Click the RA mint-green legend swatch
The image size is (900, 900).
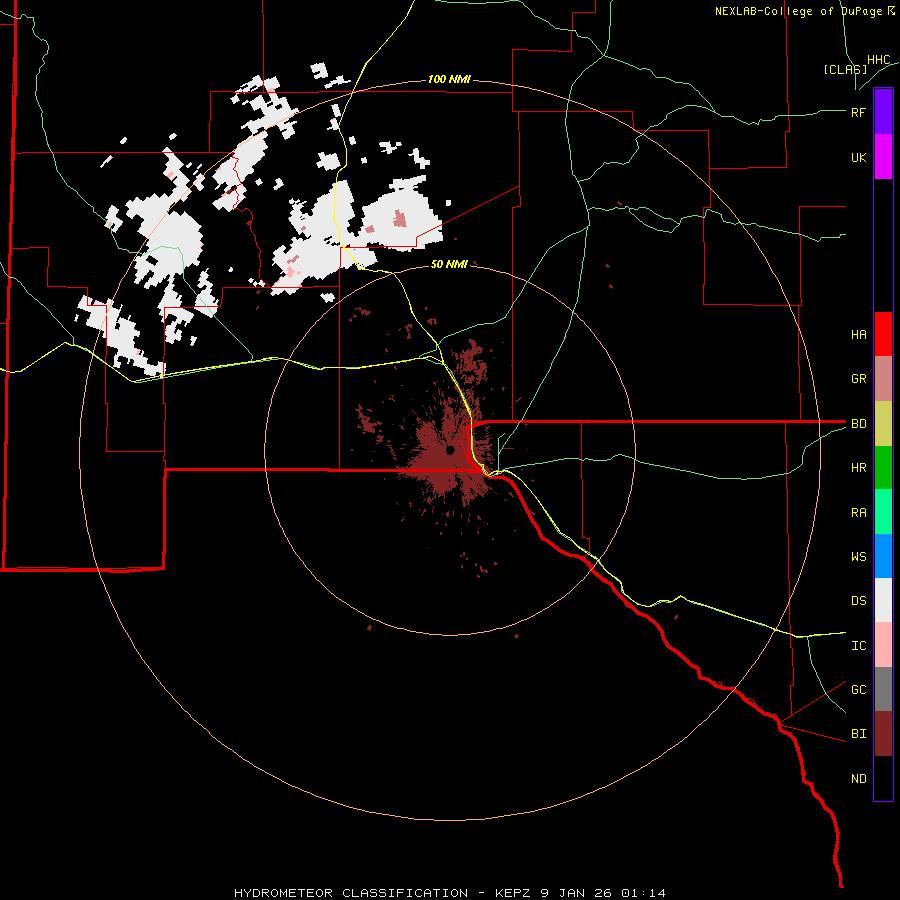click(x=883, y=512)
